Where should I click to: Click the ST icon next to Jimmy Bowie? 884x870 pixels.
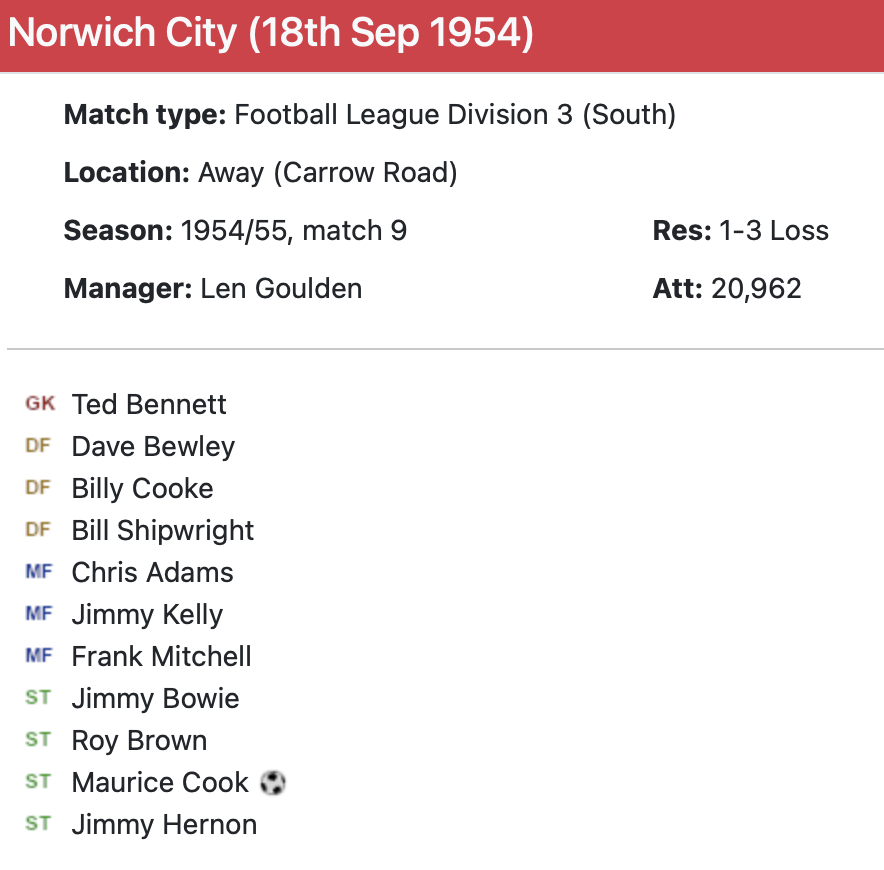click(x=38, y=698)
